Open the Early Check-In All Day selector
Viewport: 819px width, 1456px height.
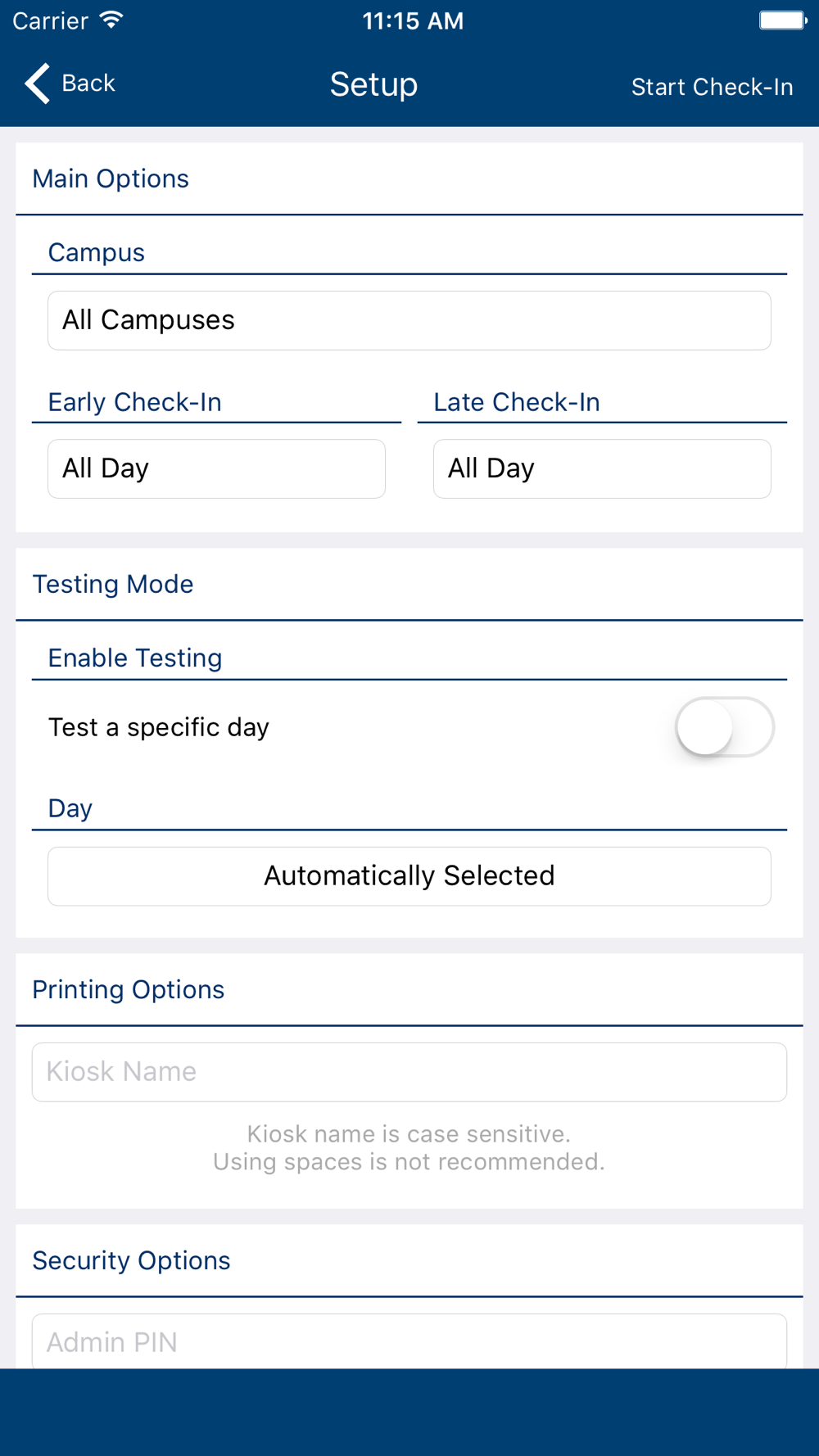(x=216, y=468)
